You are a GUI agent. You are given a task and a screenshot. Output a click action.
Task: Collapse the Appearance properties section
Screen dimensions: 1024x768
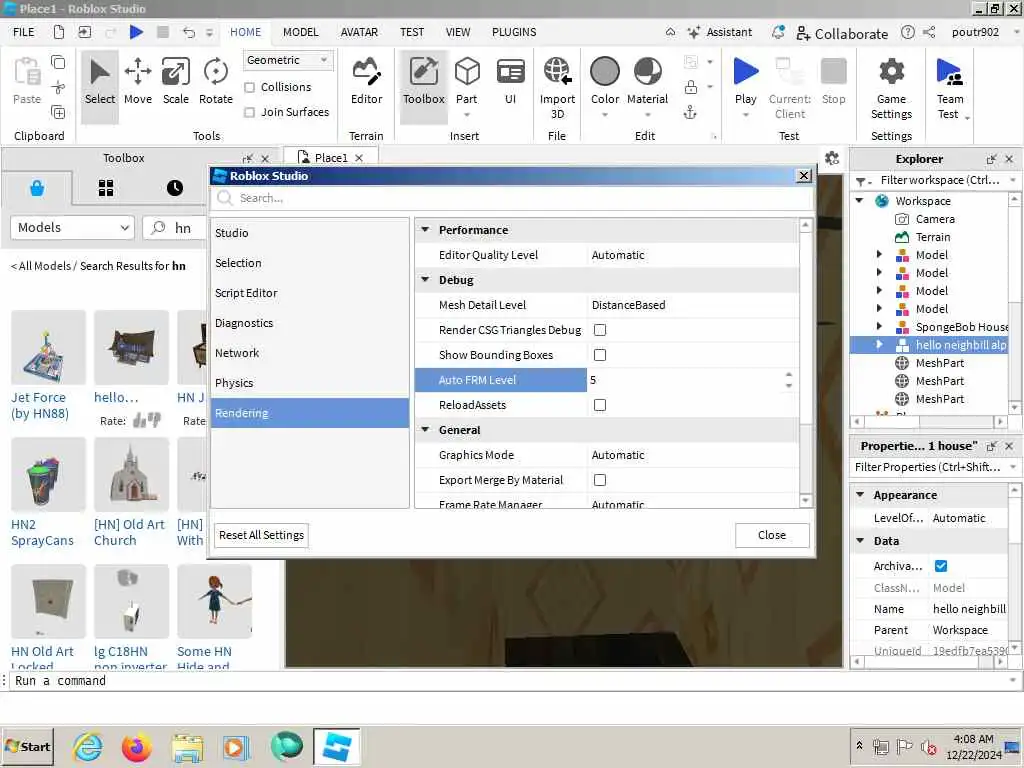pyautogui.click(x=861, y=494)
